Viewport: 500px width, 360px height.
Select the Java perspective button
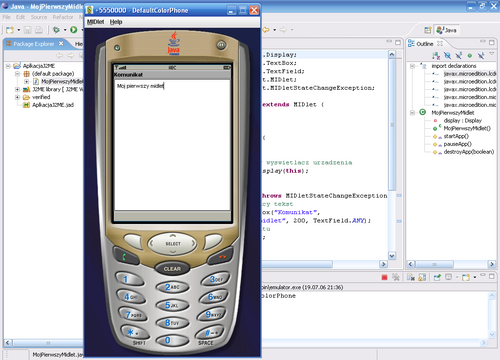tap(447, 30)
